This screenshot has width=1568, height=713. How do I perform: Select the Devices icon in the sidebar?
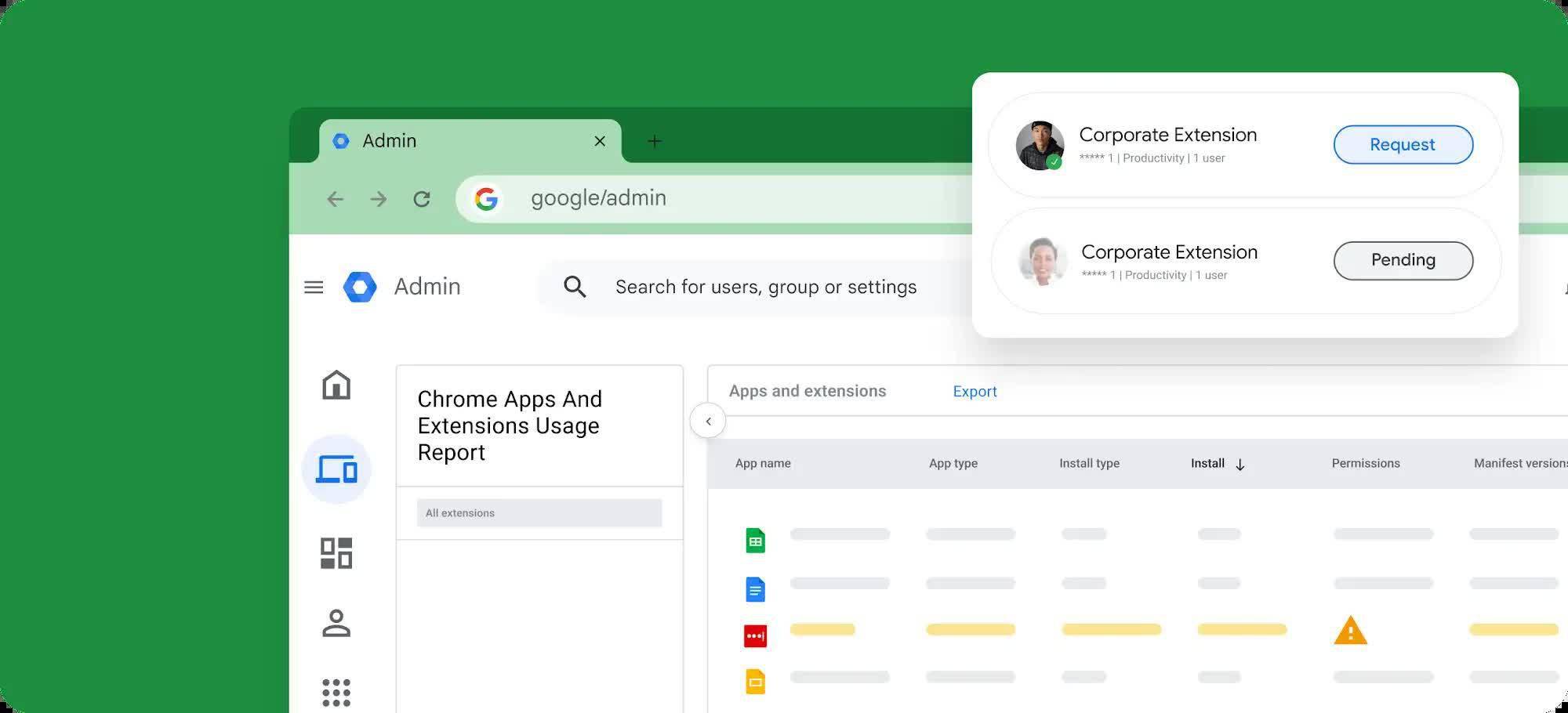(336, 468)
